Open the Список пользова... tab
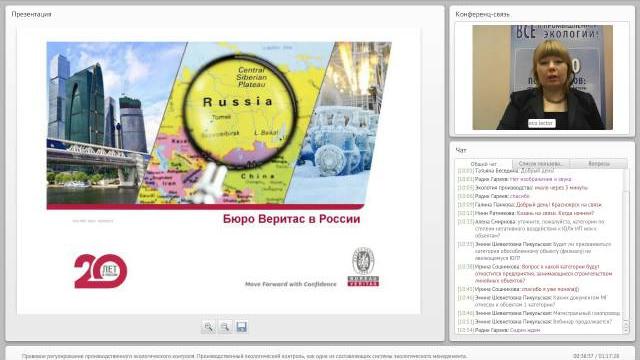Image resolution: width=640 pixels, height=360 pixels. 540,164
